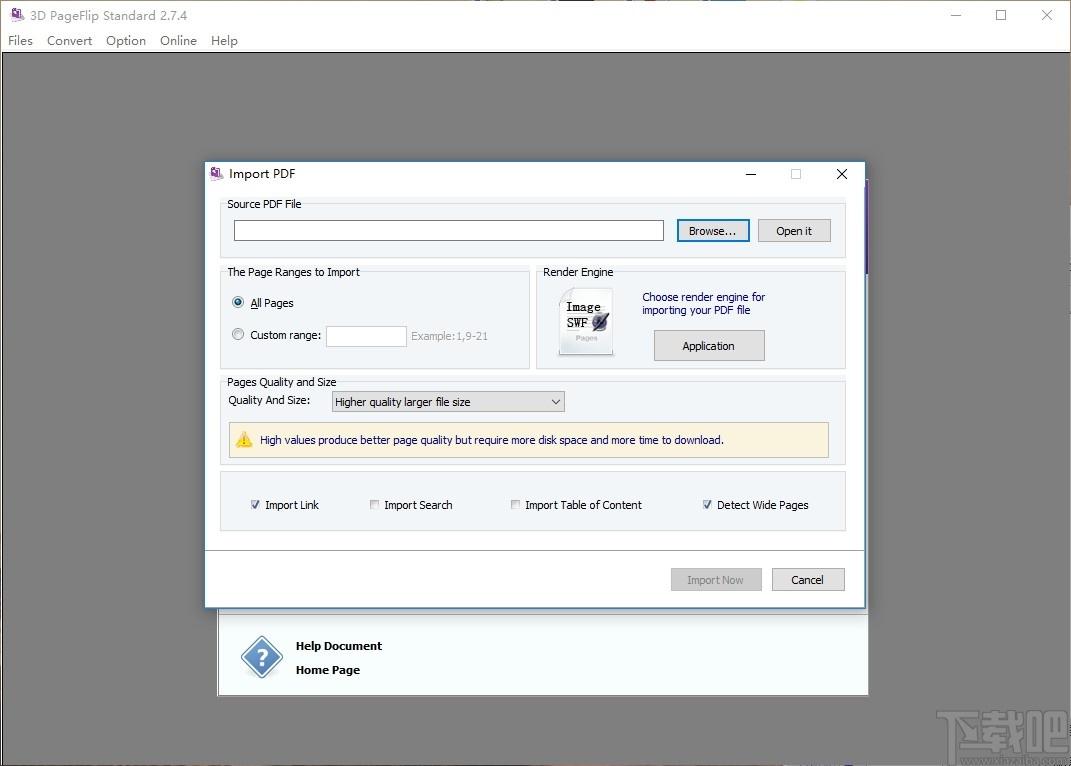This screenshot has width=1071, height=766.
Task: Open the Home Page link
Action: click(x=328, y=670)
